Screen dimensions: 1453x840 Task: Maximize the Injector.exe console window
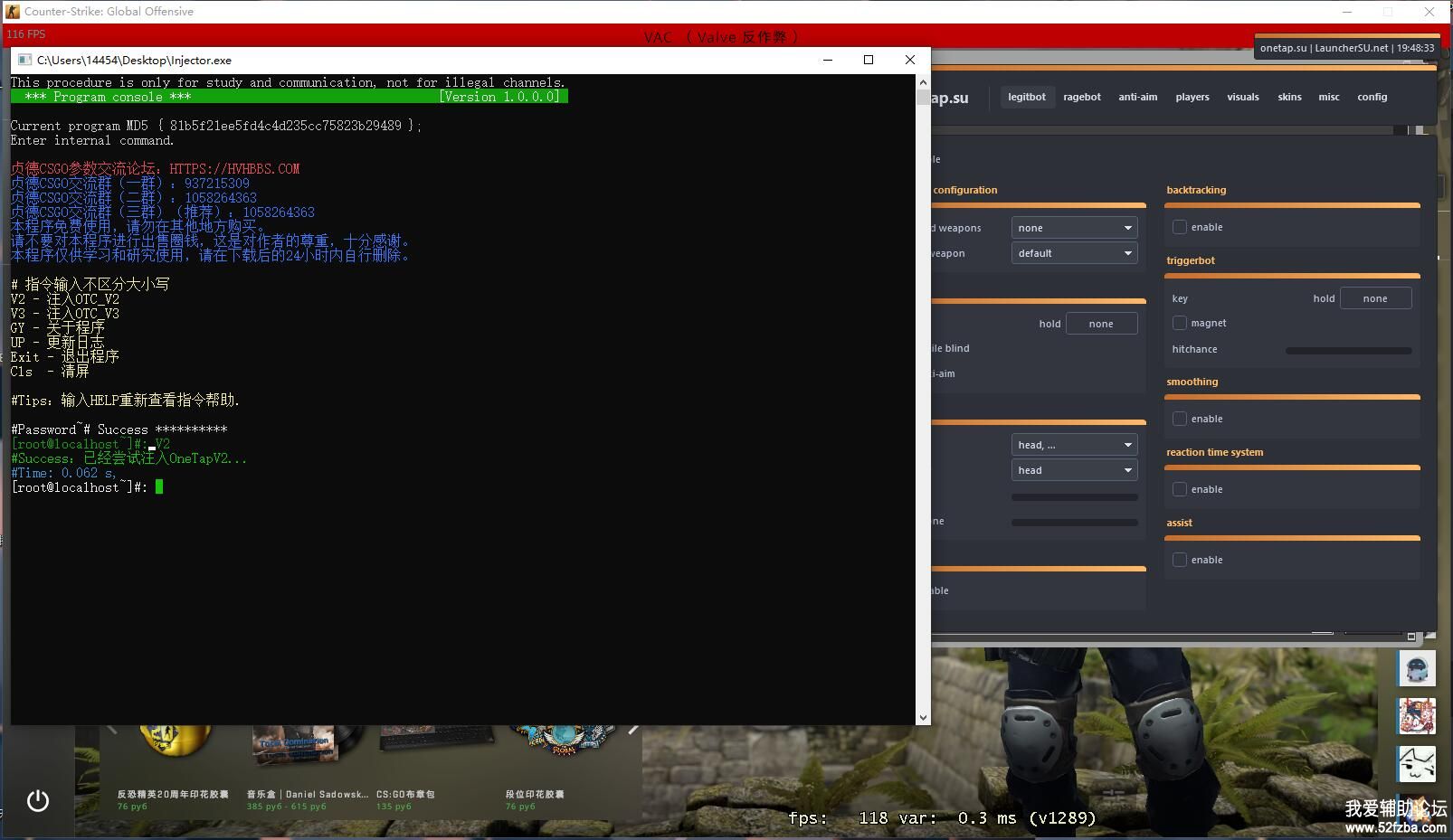(869, 60)
